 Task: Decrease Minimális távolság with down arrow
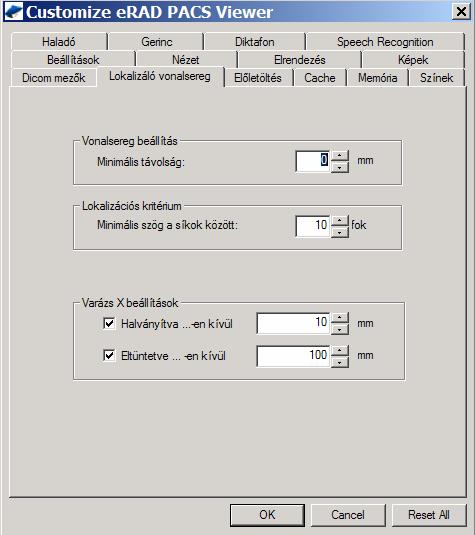[x=340, y=167]
